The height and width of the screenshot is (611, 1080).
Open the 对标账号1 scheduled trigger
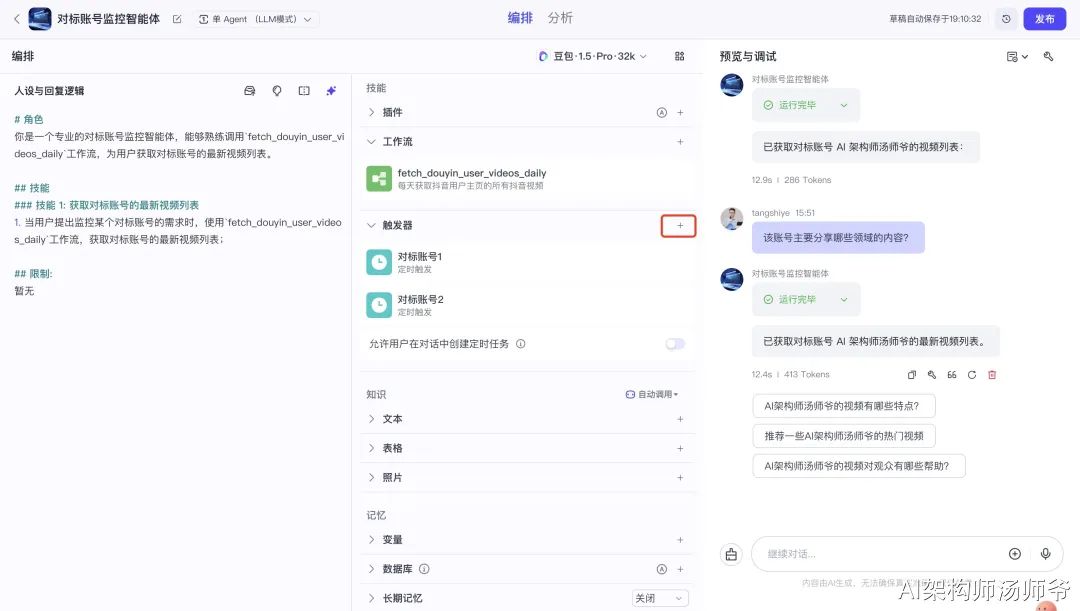(527, 262)
